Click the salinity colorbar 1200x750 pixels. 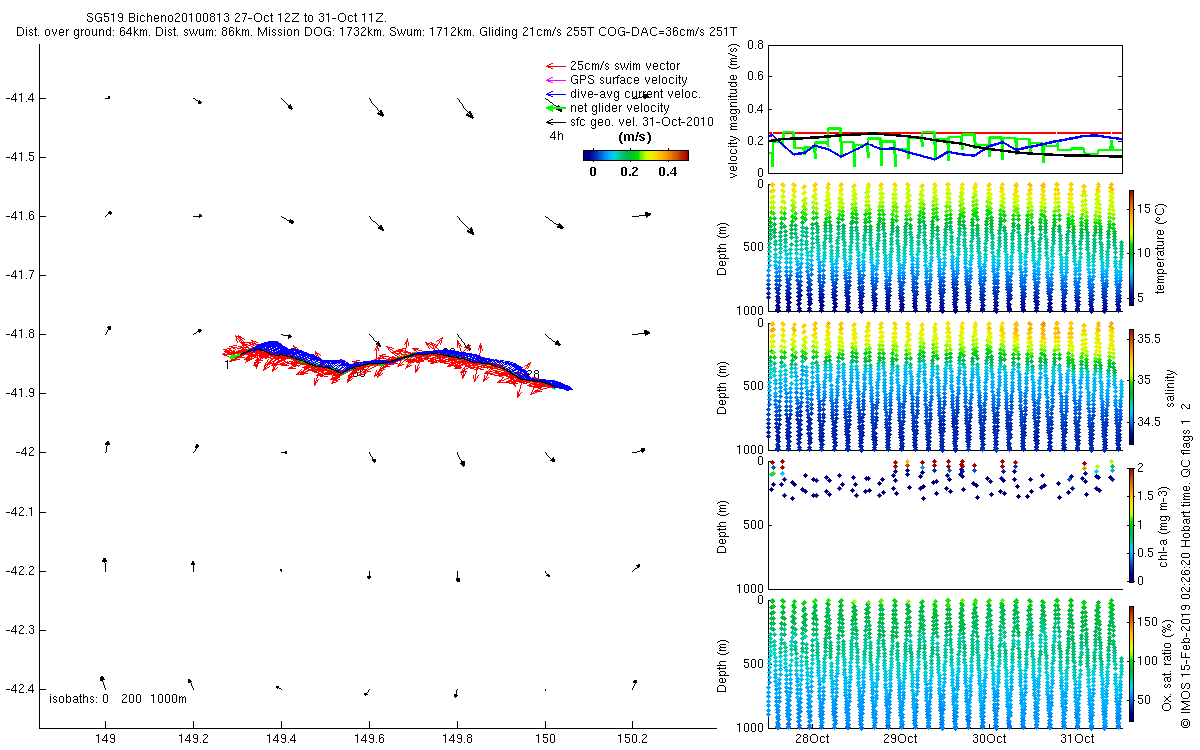pos(1132,385)
